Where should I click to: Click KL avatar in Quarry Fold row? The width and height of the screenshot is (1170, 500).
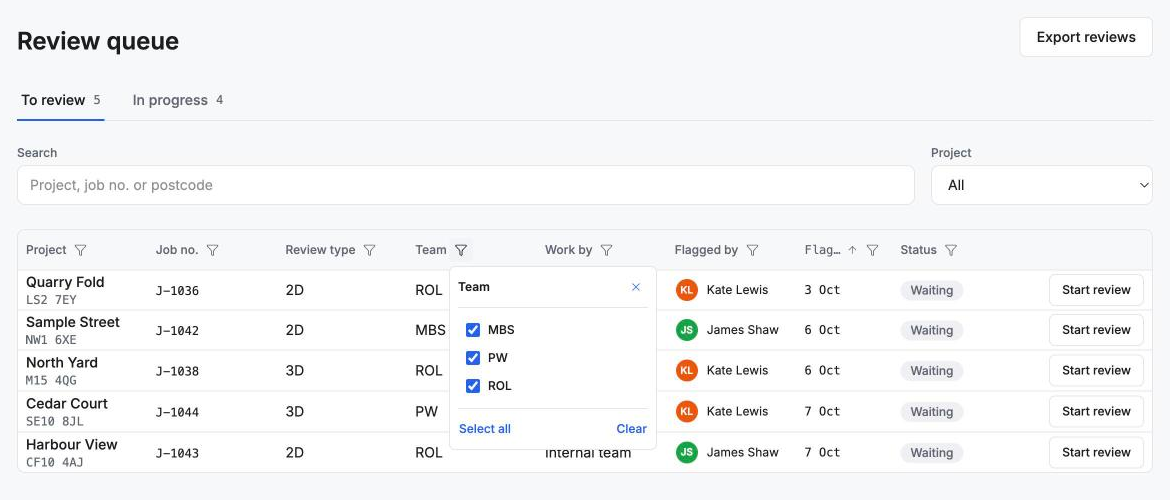click(686, 290)
